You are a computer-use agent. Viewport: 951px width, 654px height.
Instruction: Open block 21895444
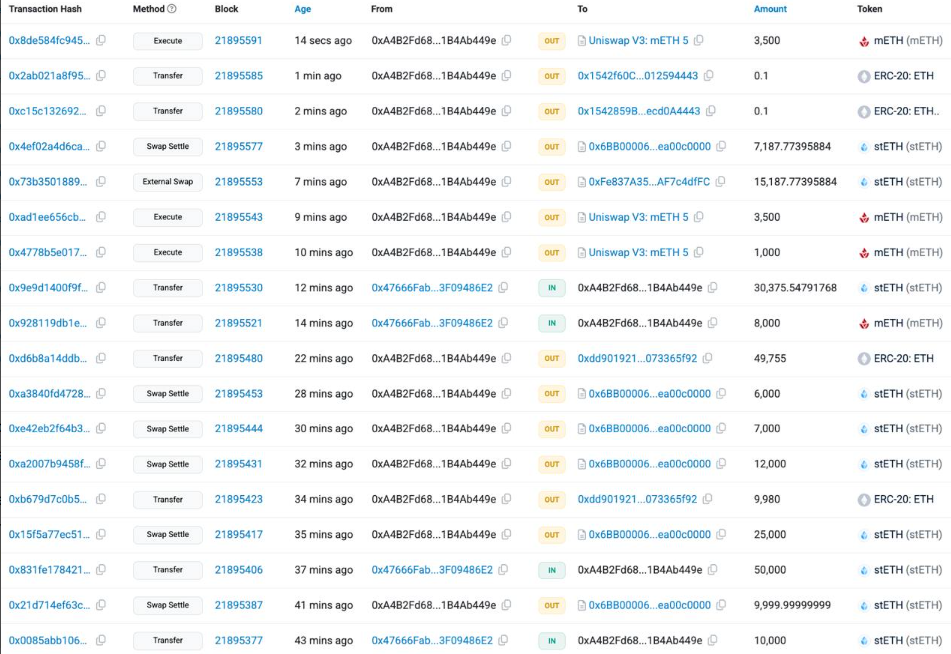[x=238, y=428]
